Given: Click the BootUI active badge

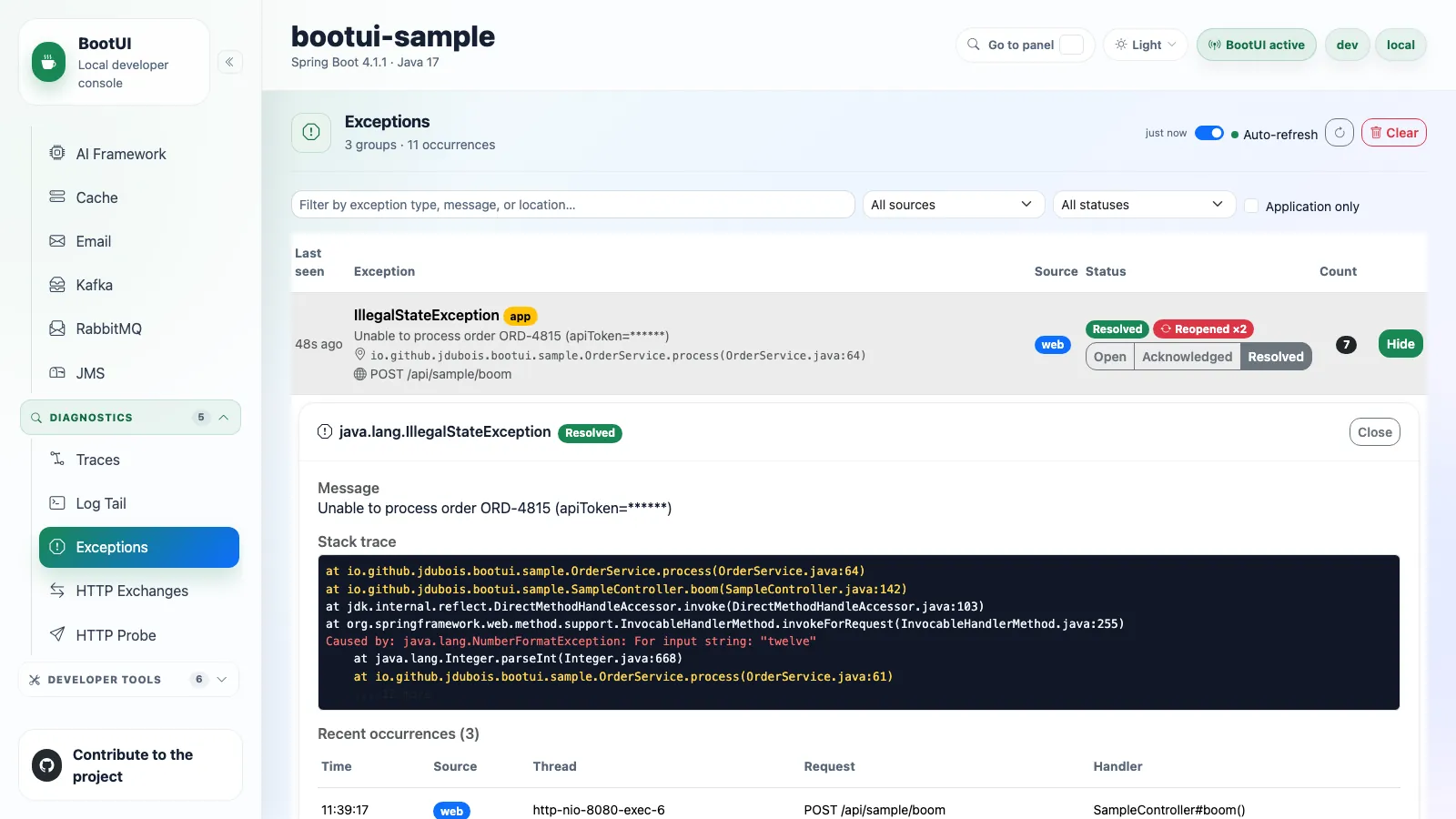Looking at the screenshot, I should (1256, 45).
